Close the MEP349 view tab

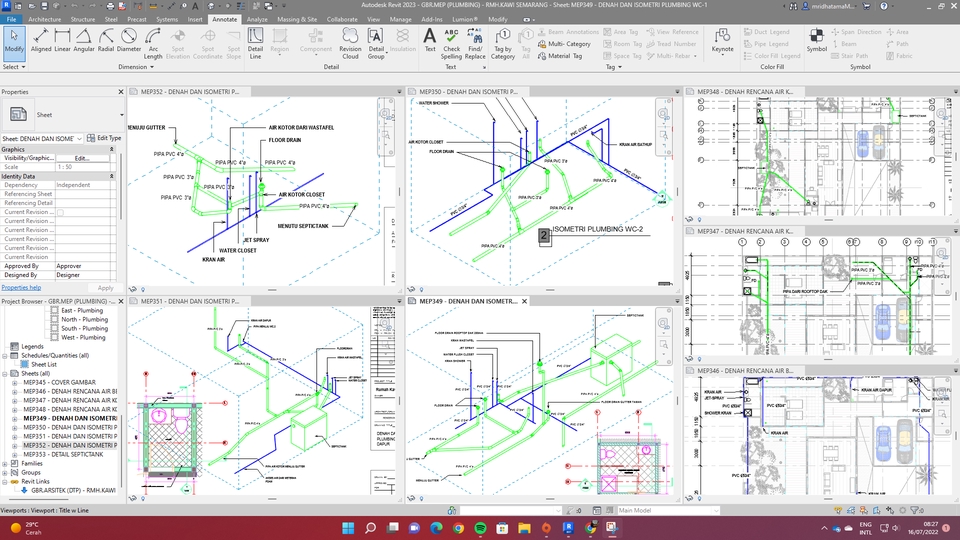[524, 301]
